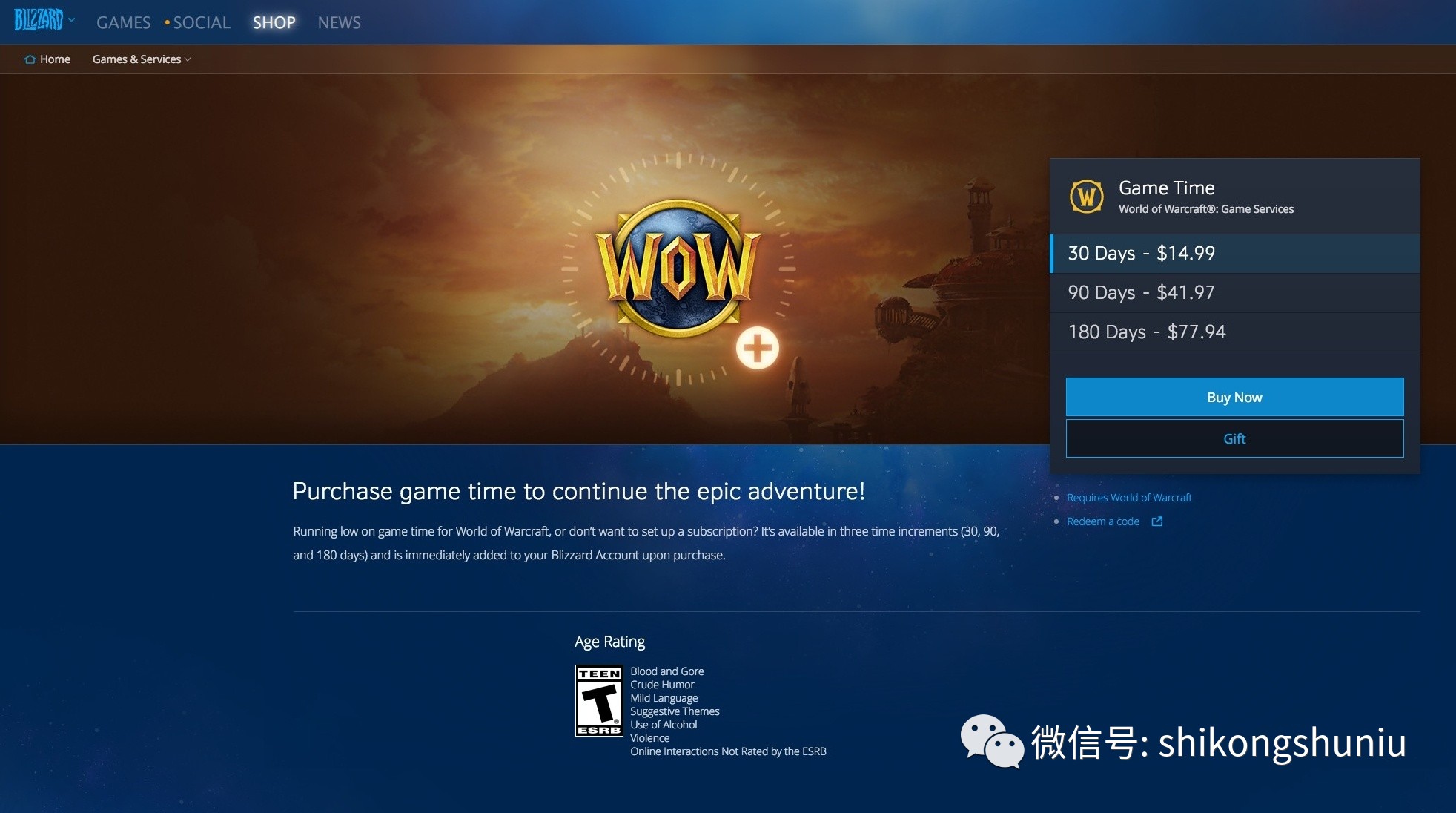Click the 'Suggestive Themes' descriptor
The width and height of the screenshot is (1456, 813).
coord(675,711)
